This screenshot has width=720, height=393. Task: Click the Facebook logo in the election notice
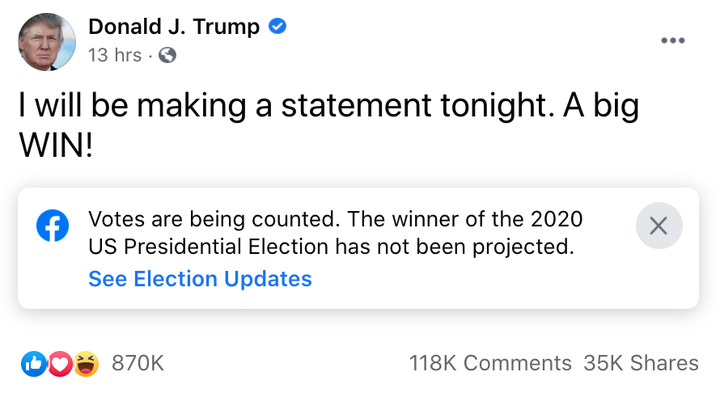53,225
